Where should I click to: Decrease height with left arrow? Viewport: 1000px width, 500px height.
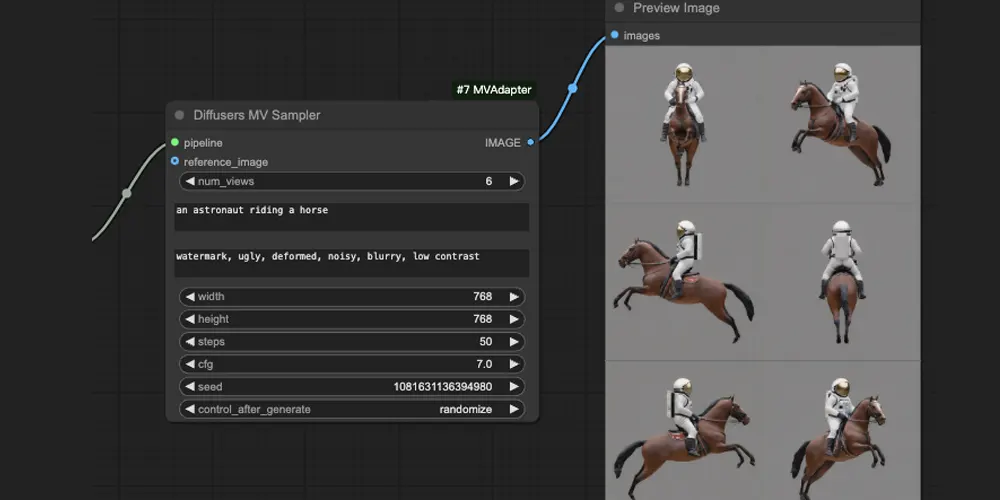(x=189, y=319)
